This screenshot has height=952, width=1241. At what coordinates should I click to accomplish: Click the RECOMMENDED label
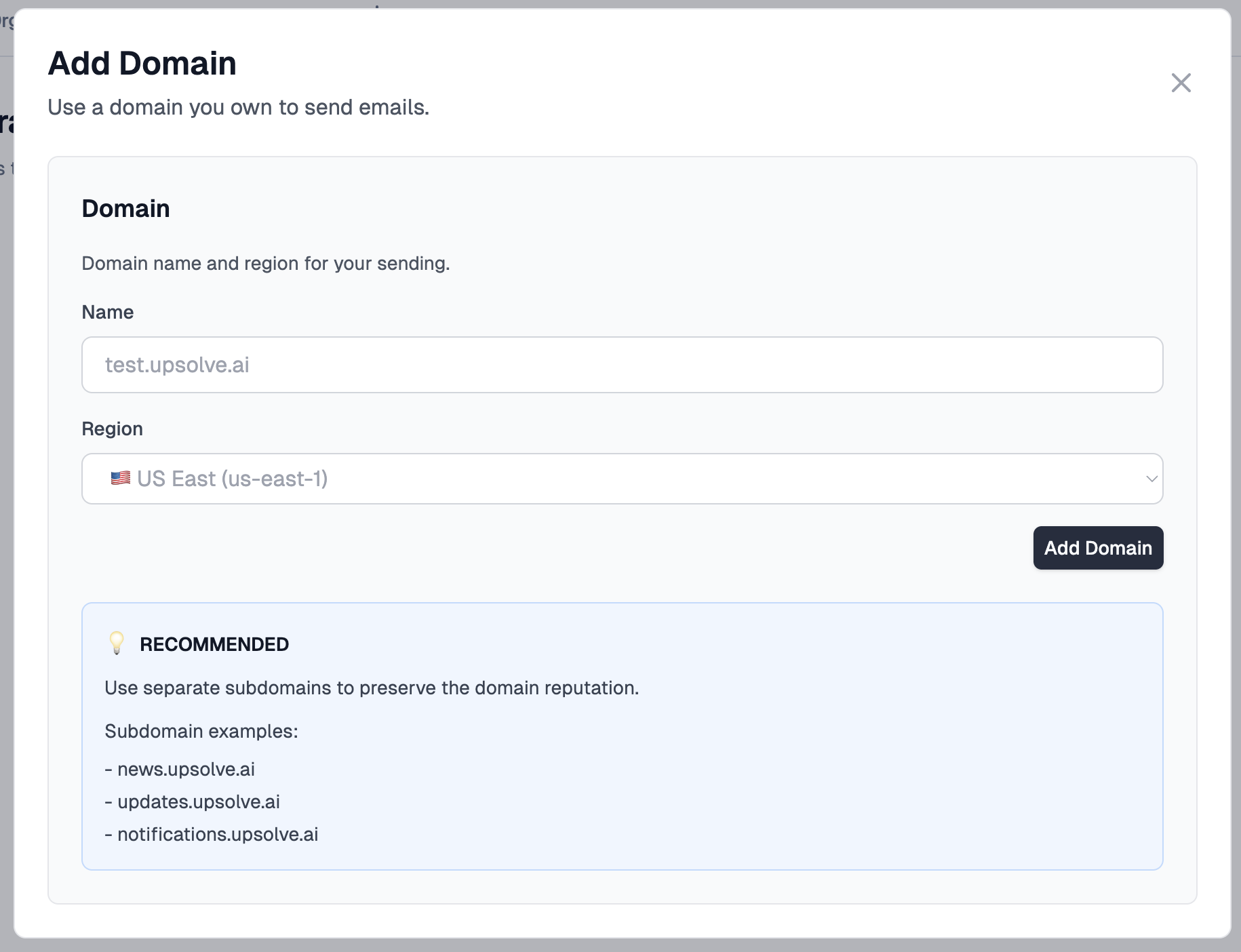pyautogui.click(x=214, y=643)
